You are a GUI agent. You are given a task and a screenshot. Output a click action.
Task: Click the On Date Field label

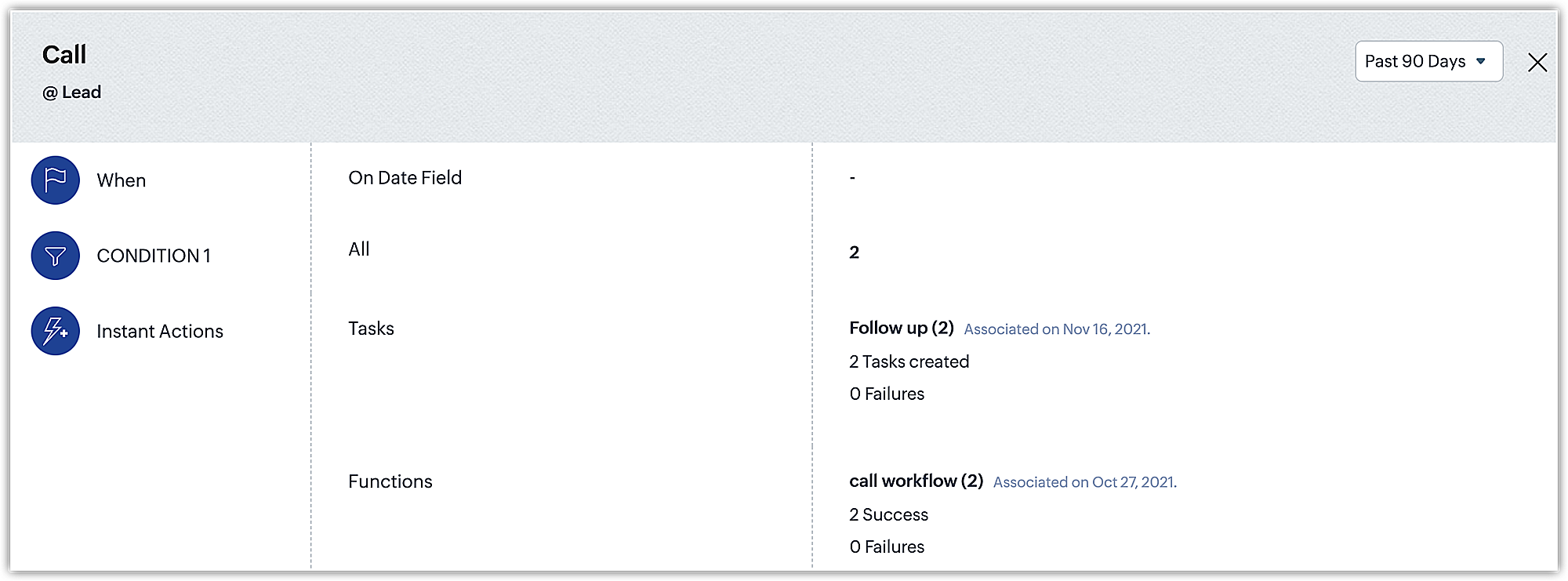pos(405,178)
